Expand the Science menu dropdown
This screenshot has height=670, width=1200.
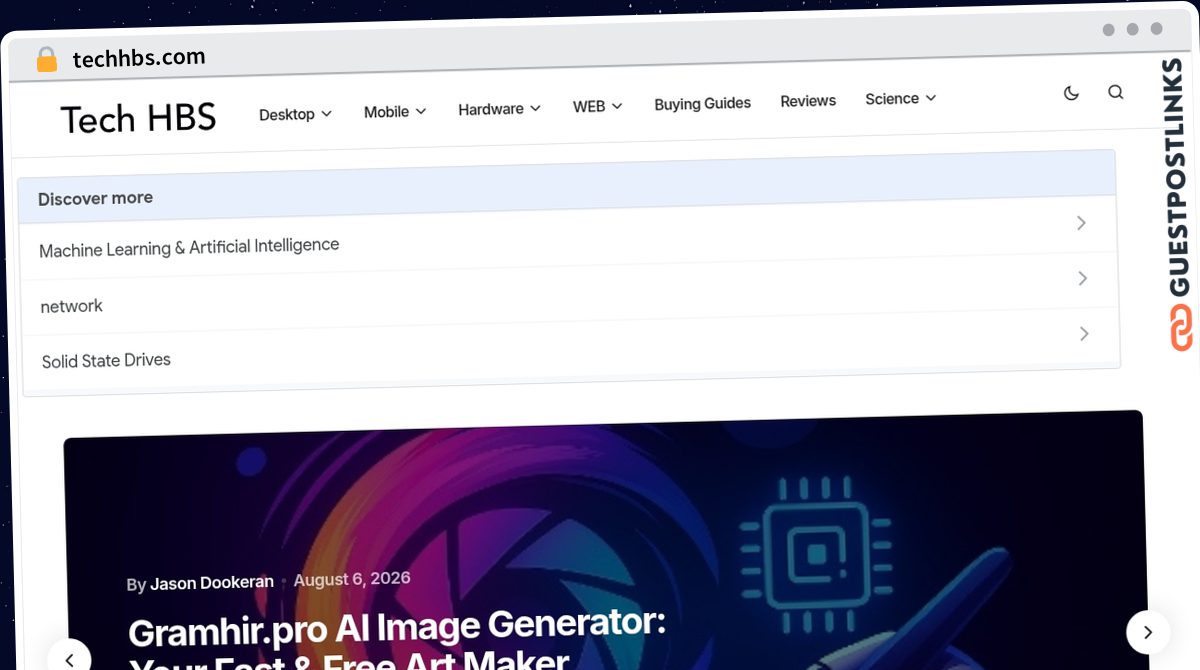(x=900, y=98)
